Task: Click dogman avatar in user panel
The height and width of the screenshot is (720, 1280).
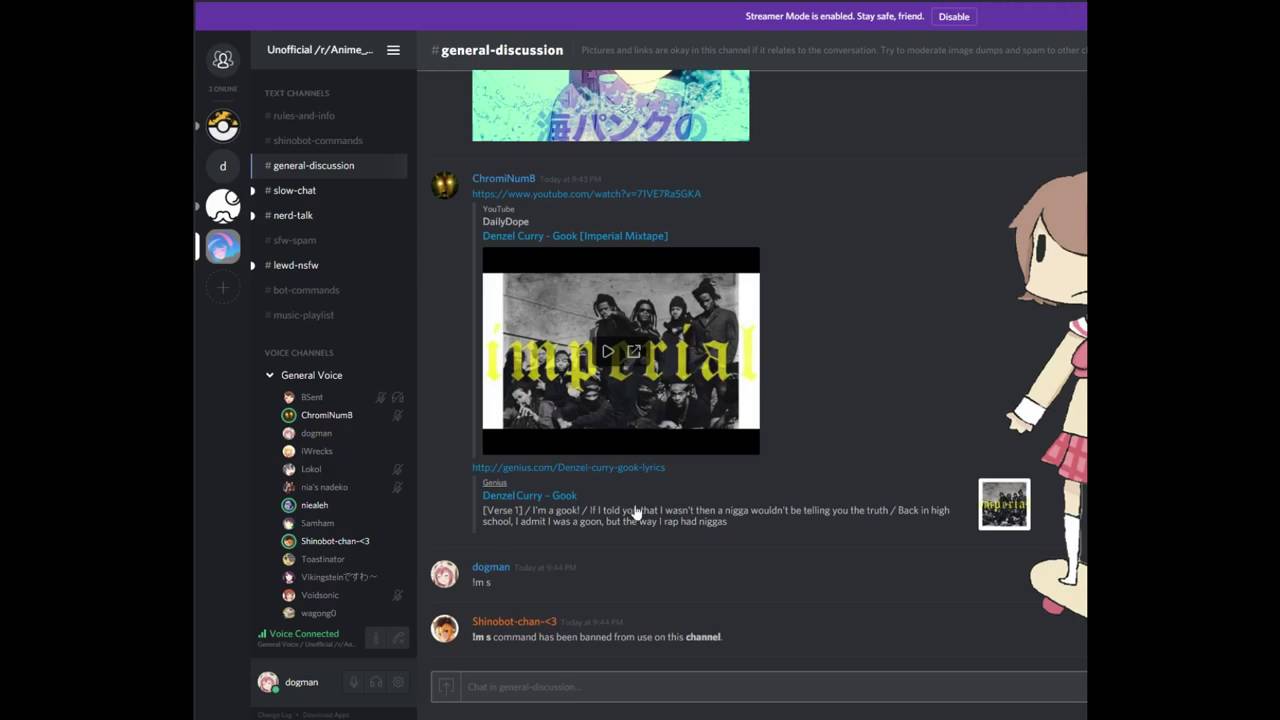Action: (267, 682)
